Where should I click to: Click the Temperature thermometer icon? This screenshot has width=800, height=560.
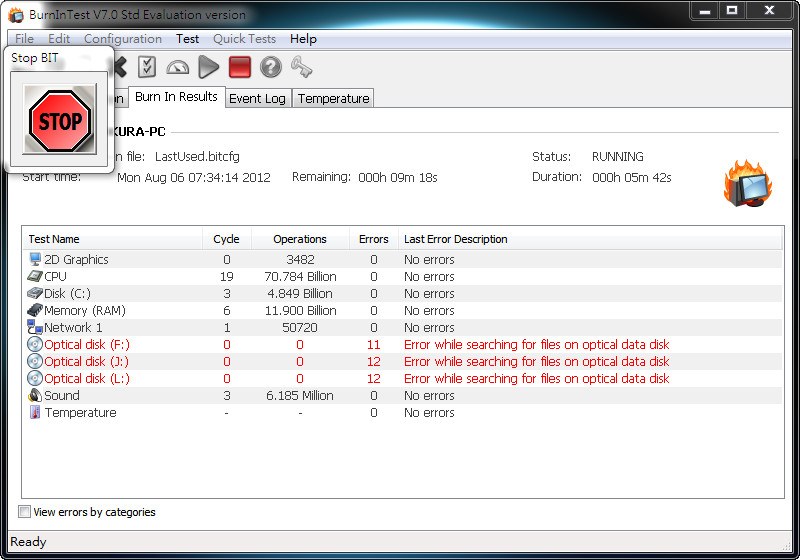pos(35,412)
